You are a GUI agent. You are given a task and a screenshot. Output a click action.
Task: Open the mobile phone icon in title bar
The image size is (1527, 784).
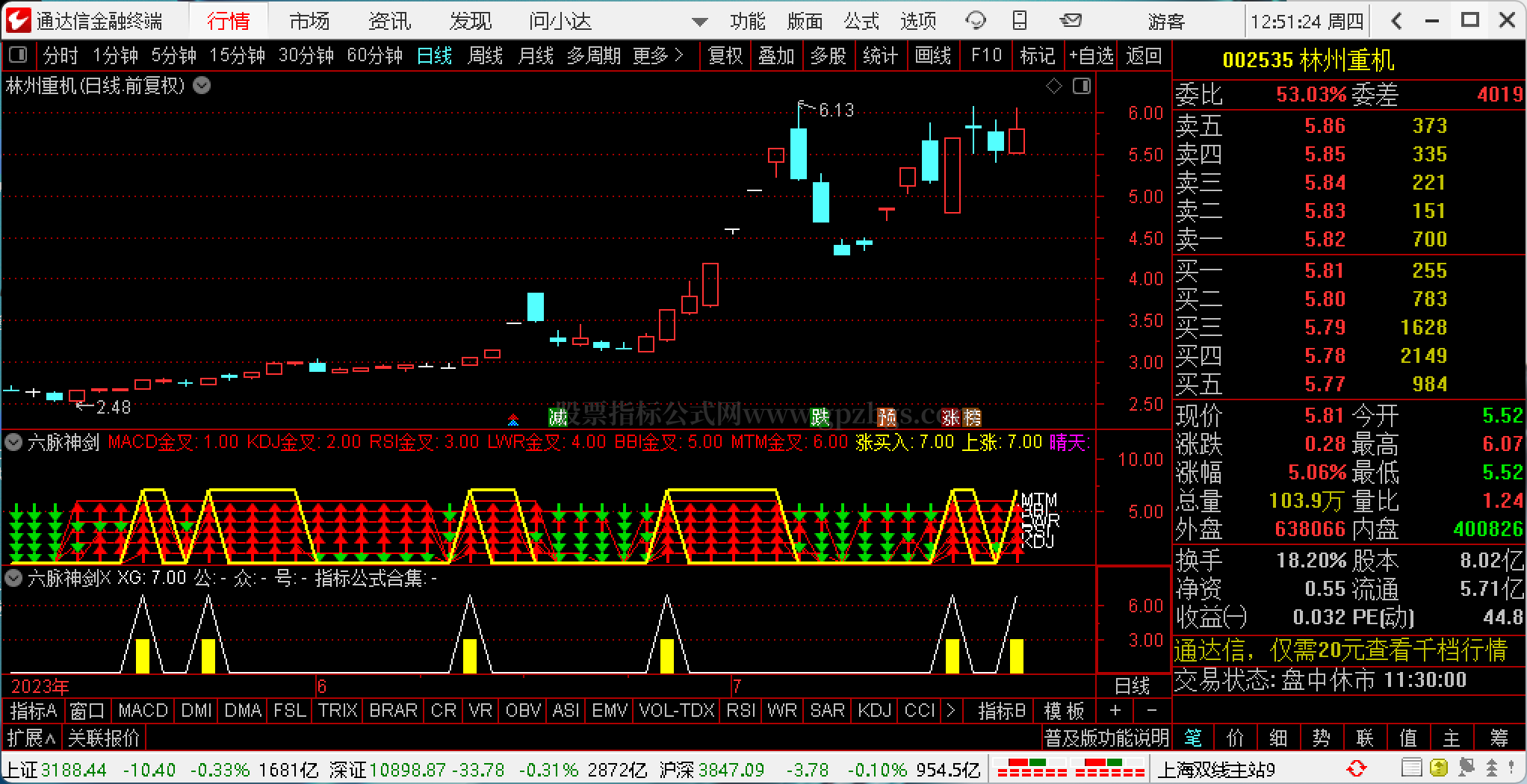coord(1020,21)
